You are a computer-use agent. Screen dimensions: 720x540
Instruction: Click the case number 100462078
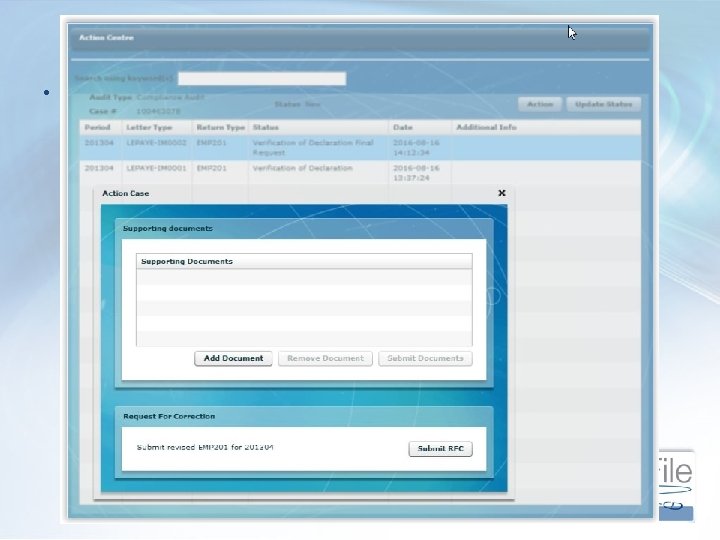158,112
